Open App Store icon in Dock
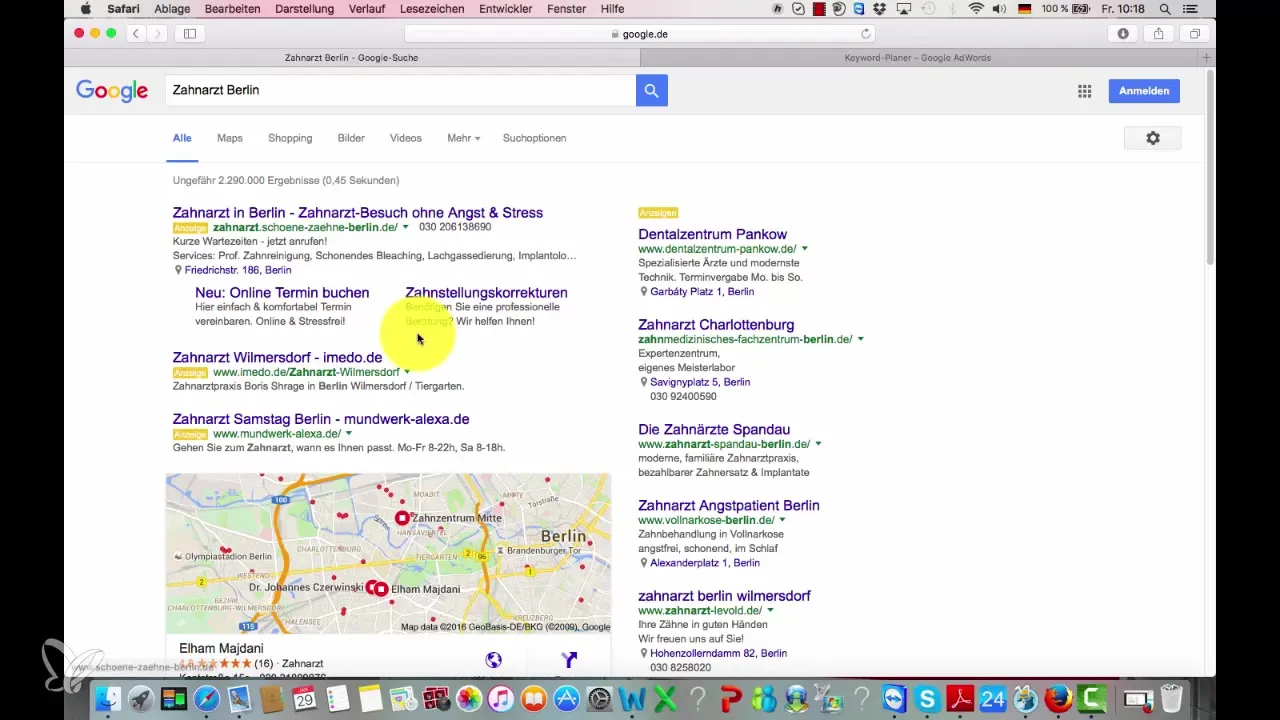The image size is (1280, 720). [x=566, y=698]
